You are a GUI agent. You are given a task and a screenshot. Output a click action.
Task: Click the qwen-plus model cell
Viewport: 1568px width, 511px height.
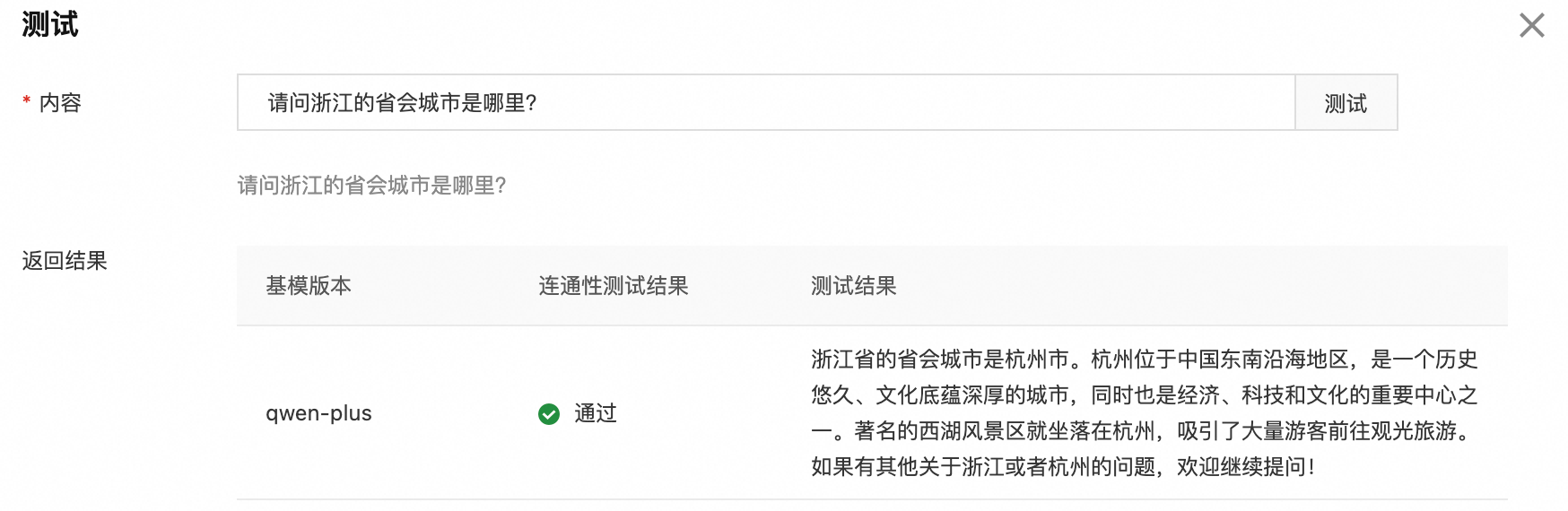(x=318, y=413)
